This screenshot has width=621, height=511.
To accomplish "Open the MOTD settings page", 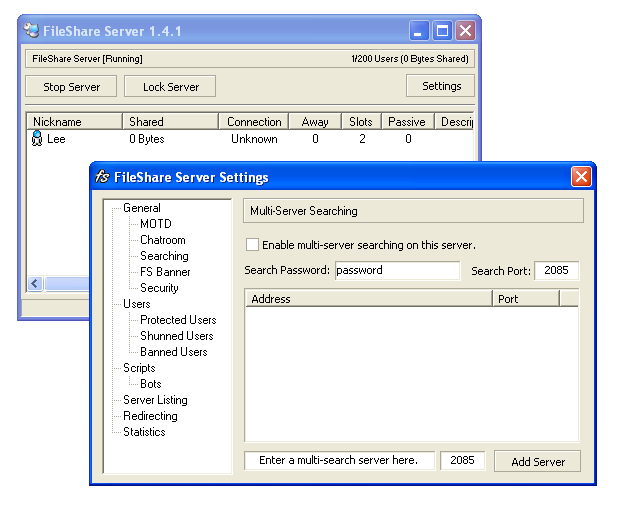I will coord(156,224).
